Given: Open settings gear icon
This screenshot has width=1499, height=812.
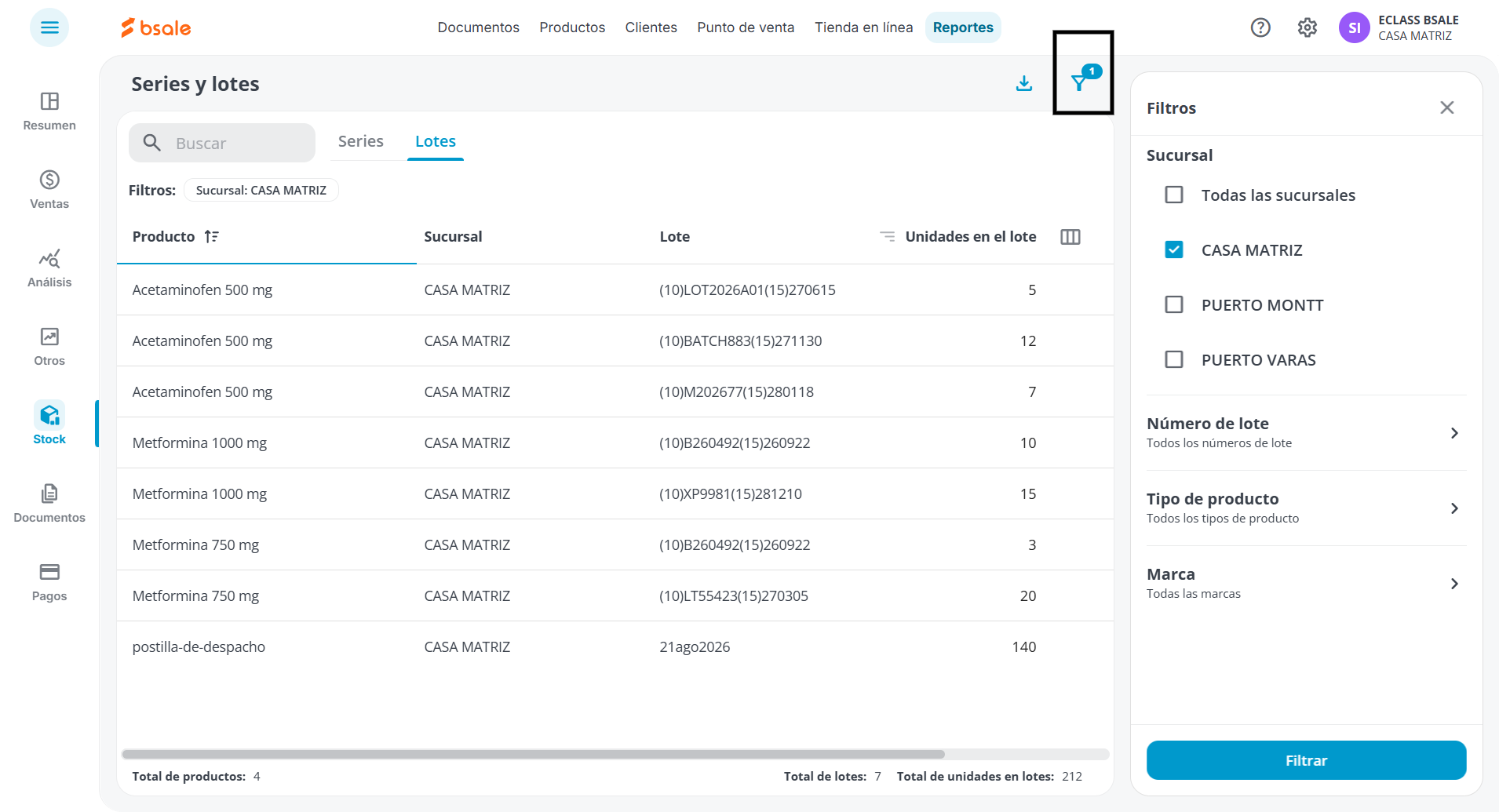Looking at the screenshot, I should tap(1308, 27).
